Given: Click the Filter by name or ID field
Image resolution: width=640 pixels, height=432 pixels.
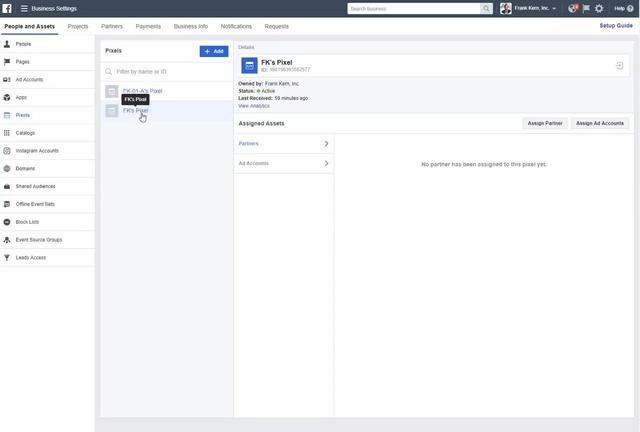Looking at the screenshot, I should (167, 72).
